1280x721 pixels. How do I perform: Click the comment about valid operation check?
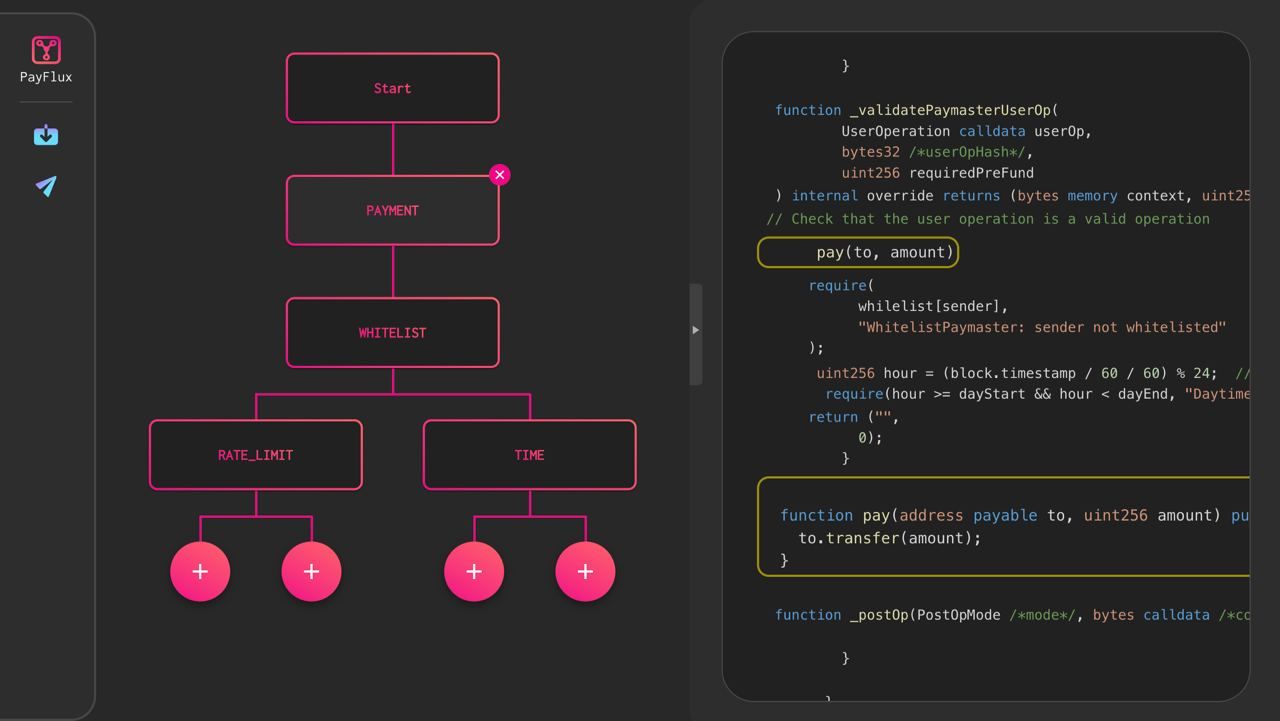pos(988,219)
